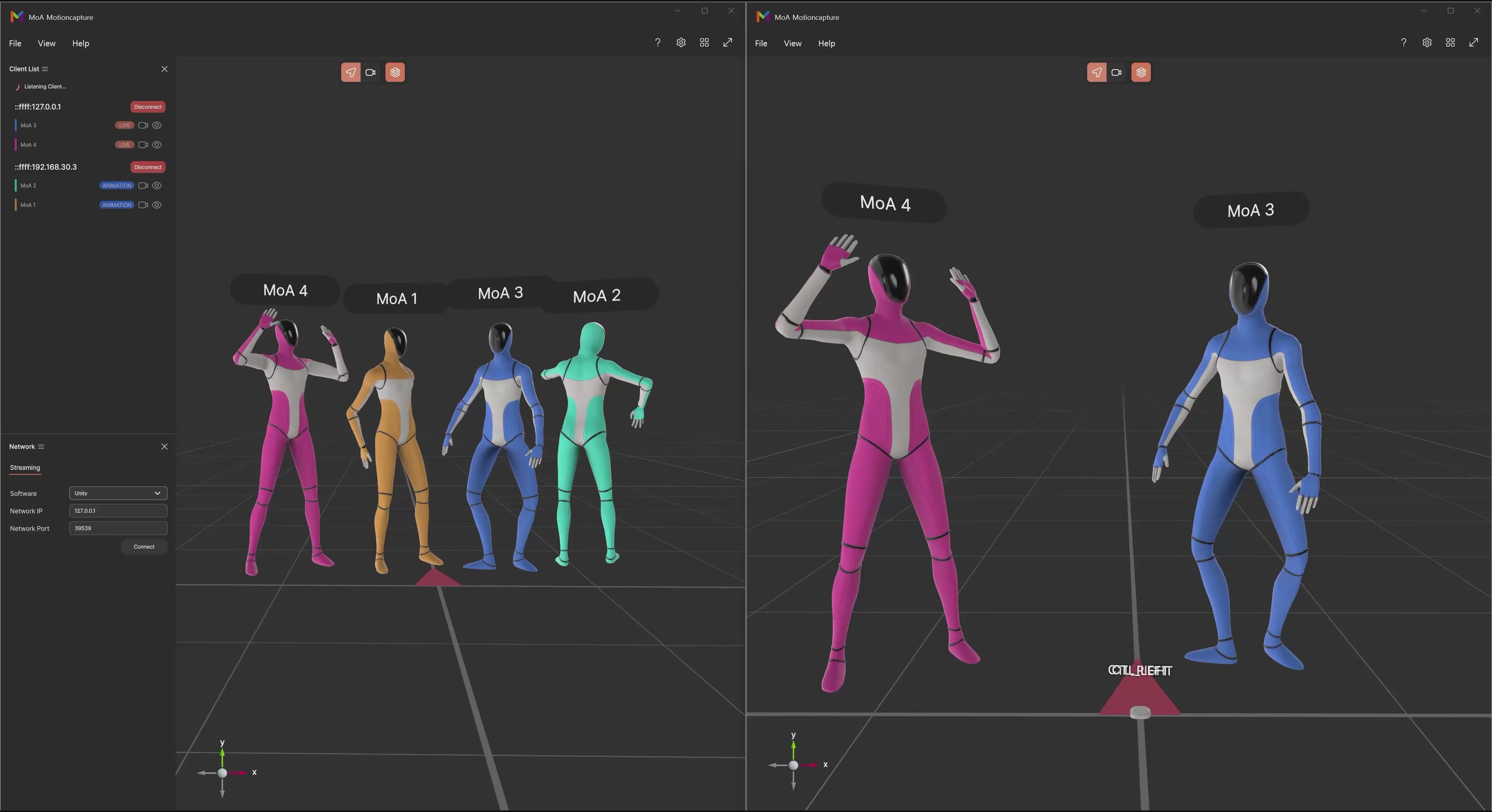Viewport: 1492px width, 812px height.
Task: Select Streaming tab in Network panel
Action: [25, 467]
